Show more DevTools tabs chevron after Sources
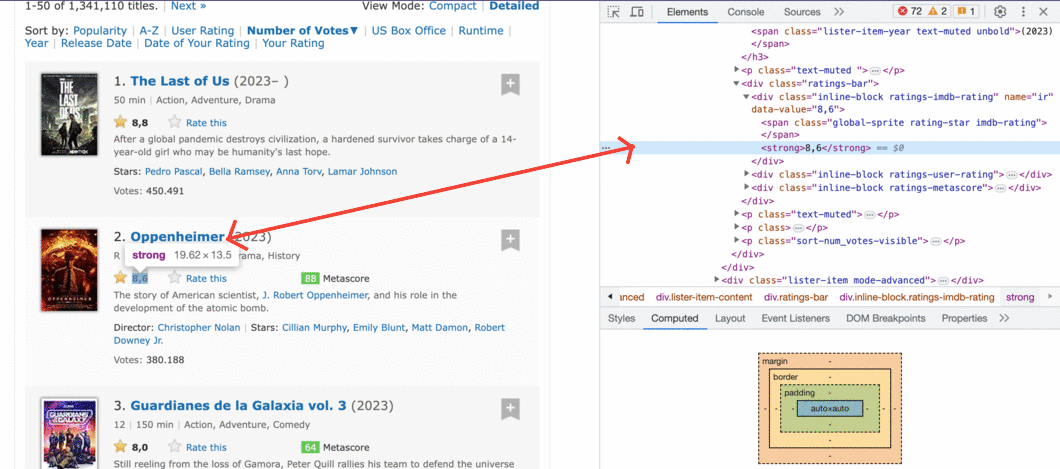Viewport: 1060px width, 469px height. (x=839, y=11)
